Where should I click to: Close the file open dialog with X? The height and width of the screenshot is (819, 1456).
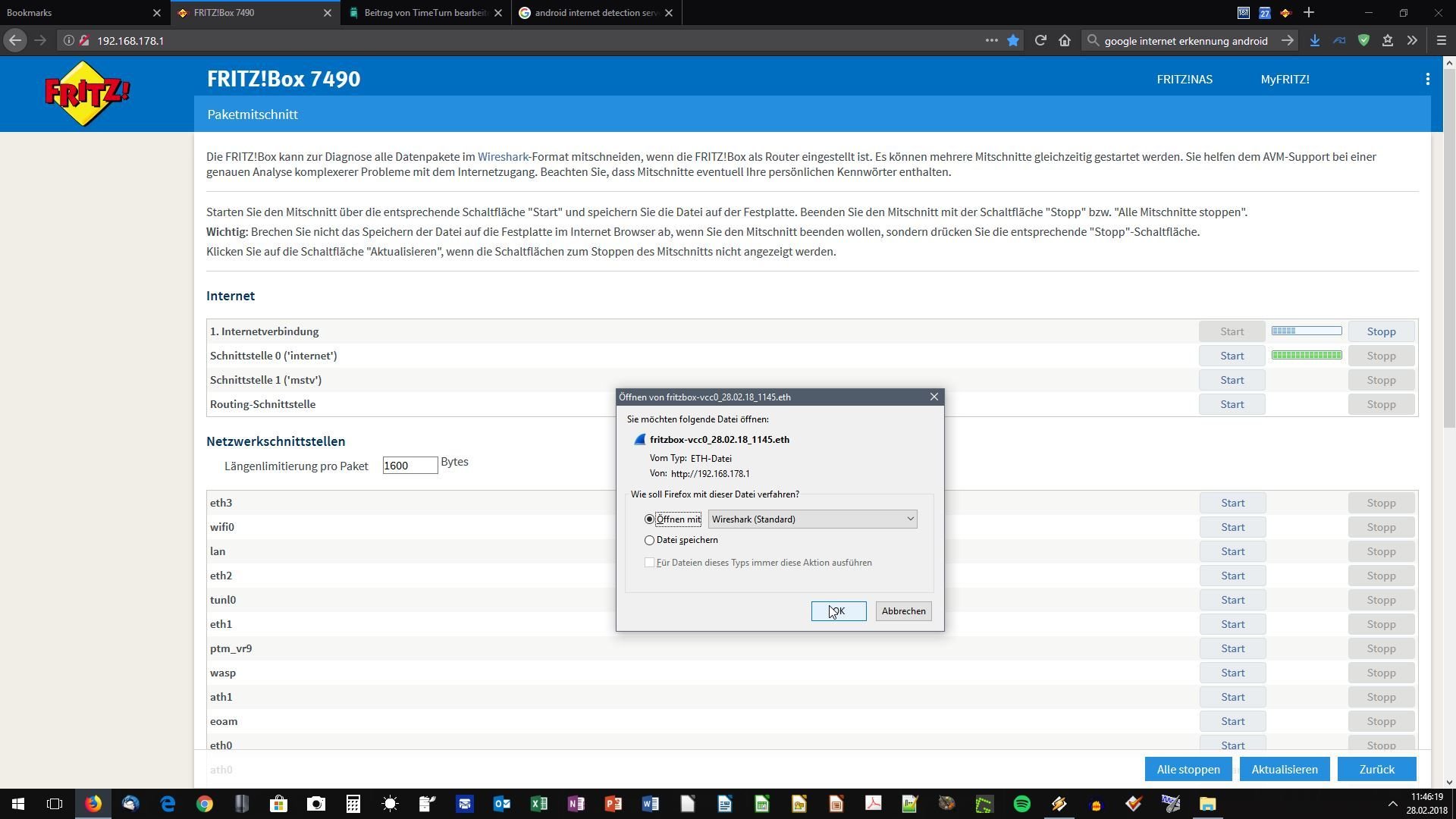click(934, 397)
